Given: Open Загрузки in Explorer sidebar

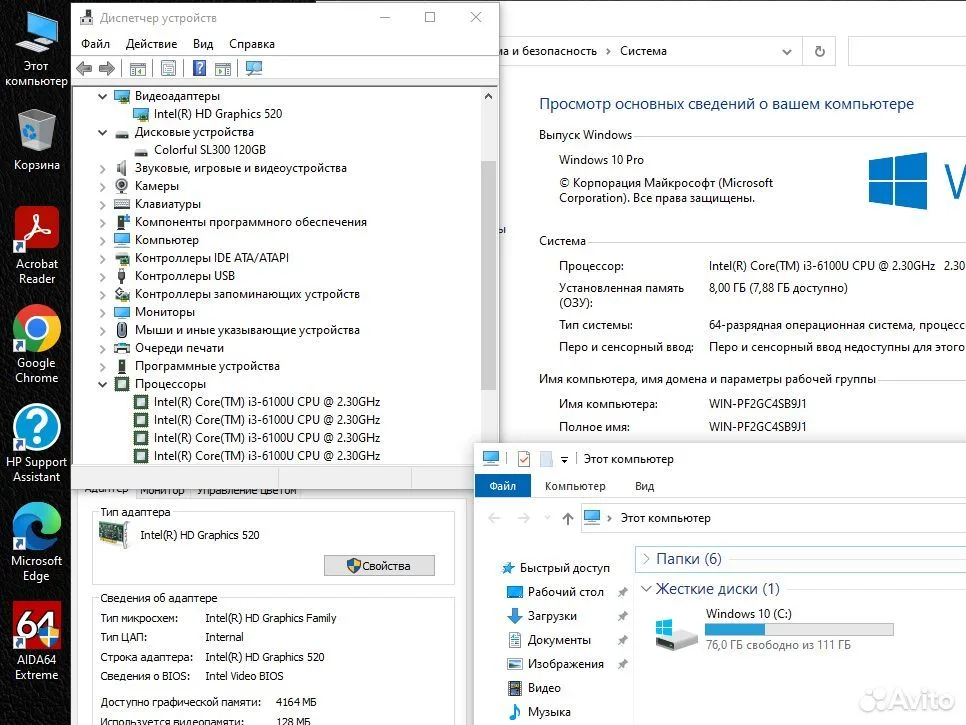Looking at the screenshot, I should [x=551, y=616].
